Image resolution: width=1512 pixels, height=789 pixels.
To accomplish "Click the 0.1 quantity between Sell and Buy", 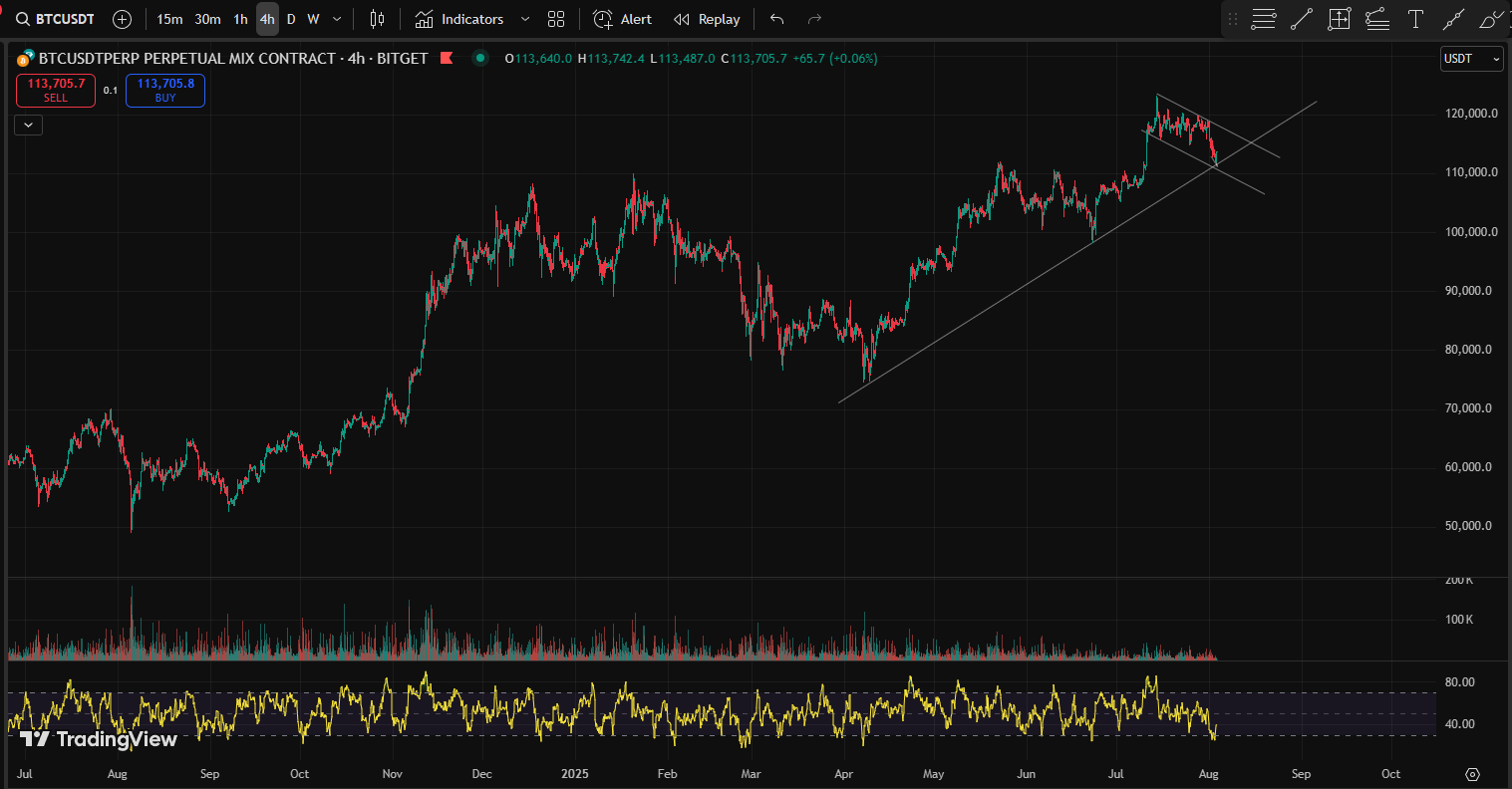I will coord(111,91).
